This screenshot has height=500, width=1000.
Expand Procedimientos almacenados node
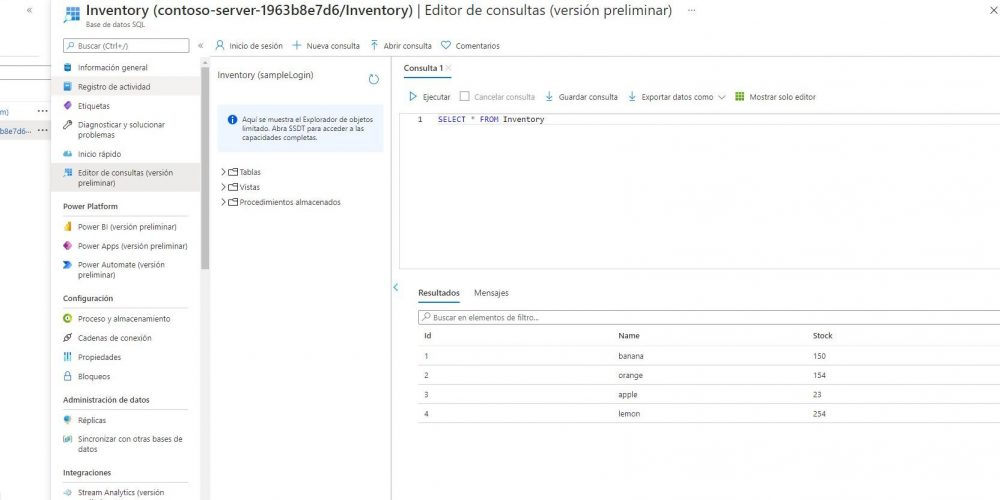click(223, 202)
